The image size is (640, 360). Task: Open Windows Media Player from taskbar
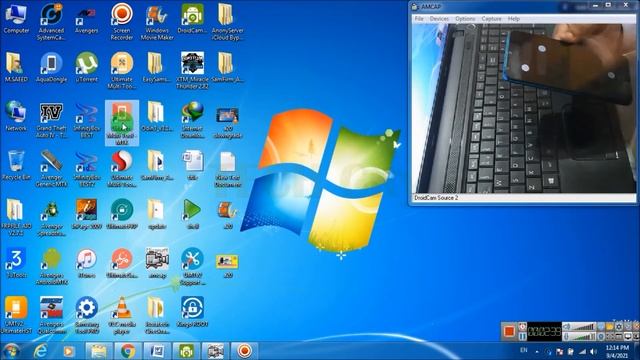(x=69, y=351)
